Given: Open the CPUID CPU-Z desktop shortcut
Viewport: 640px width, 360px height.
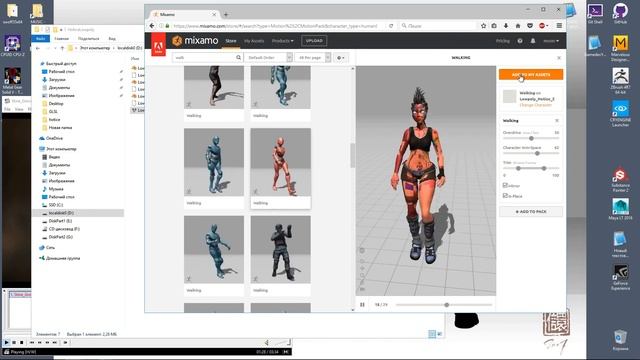Looking at the screenshot, I should click(x=13, y=46).
